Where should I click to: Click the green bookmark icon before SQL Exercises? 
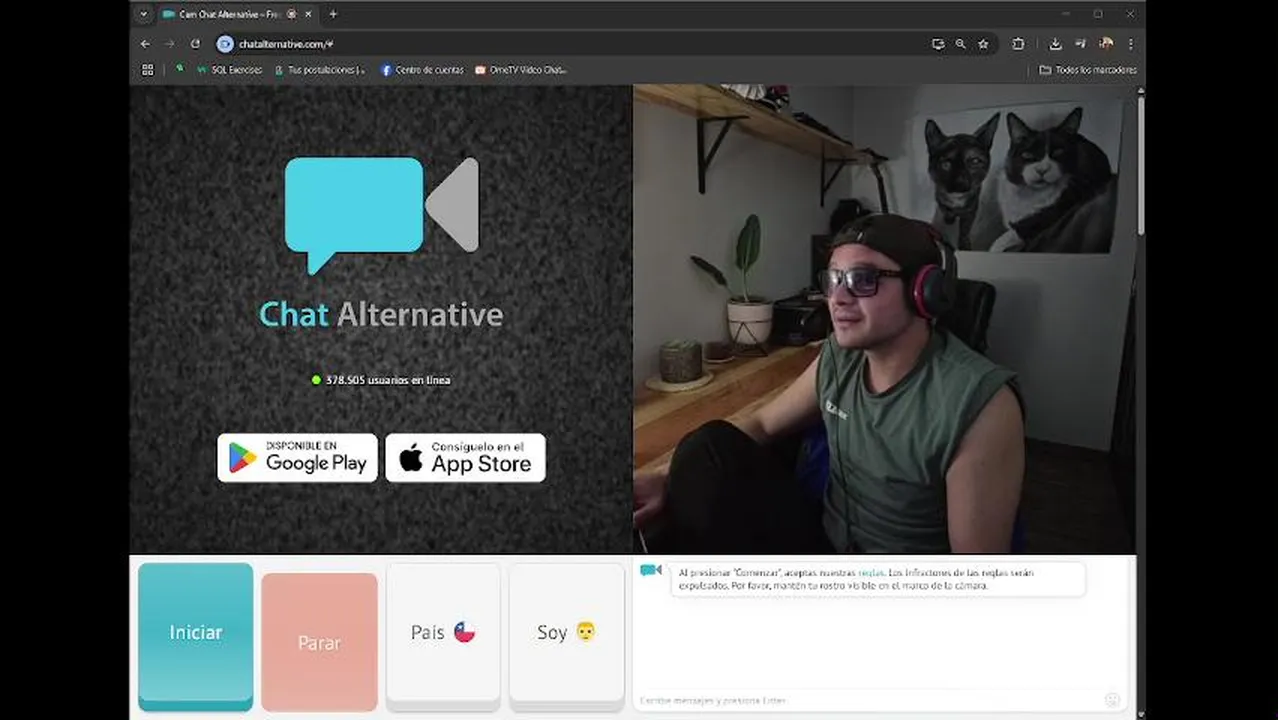coord(180,69)
